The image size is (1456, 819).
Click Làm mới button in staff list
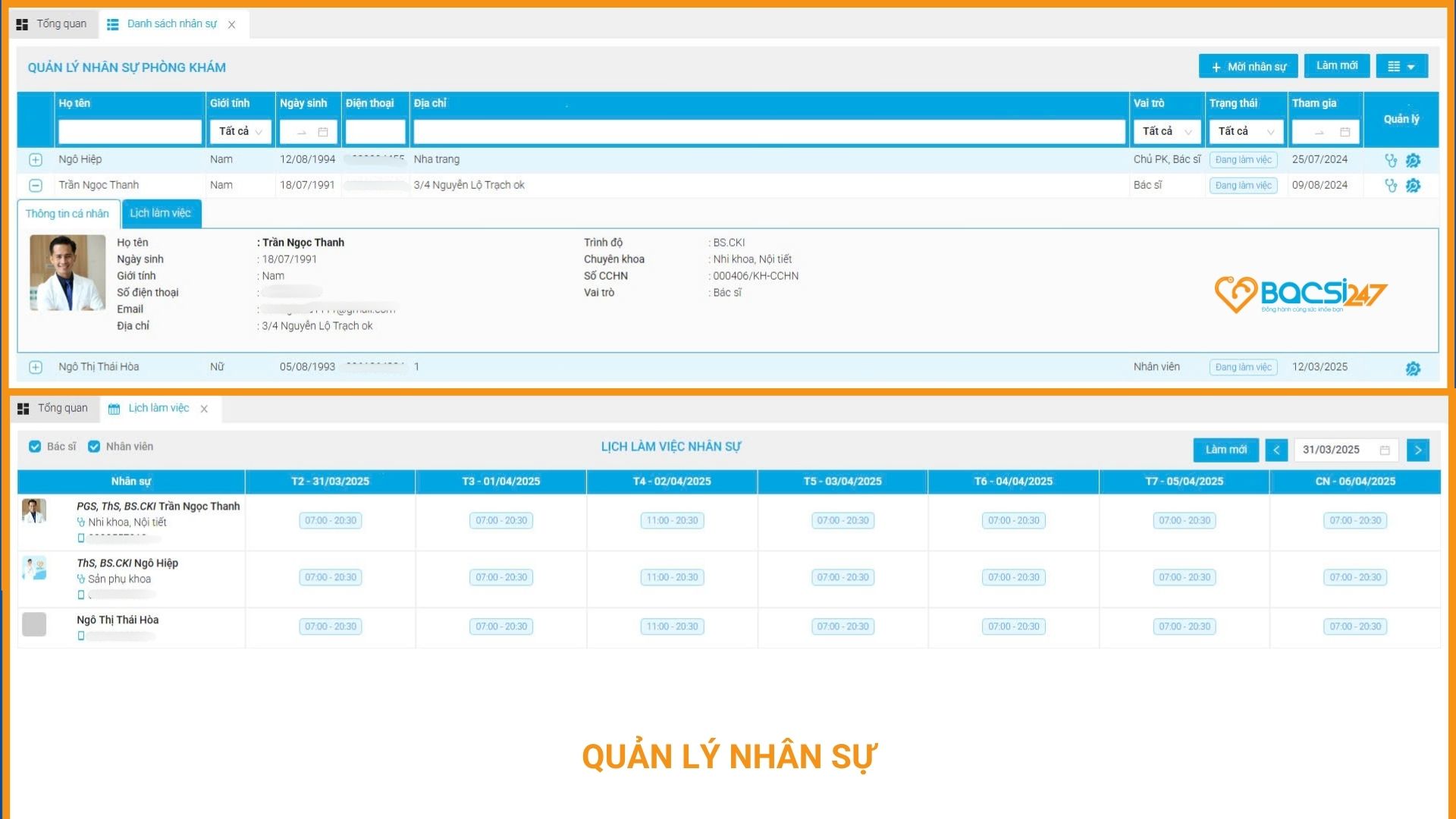pos(1337,66)
